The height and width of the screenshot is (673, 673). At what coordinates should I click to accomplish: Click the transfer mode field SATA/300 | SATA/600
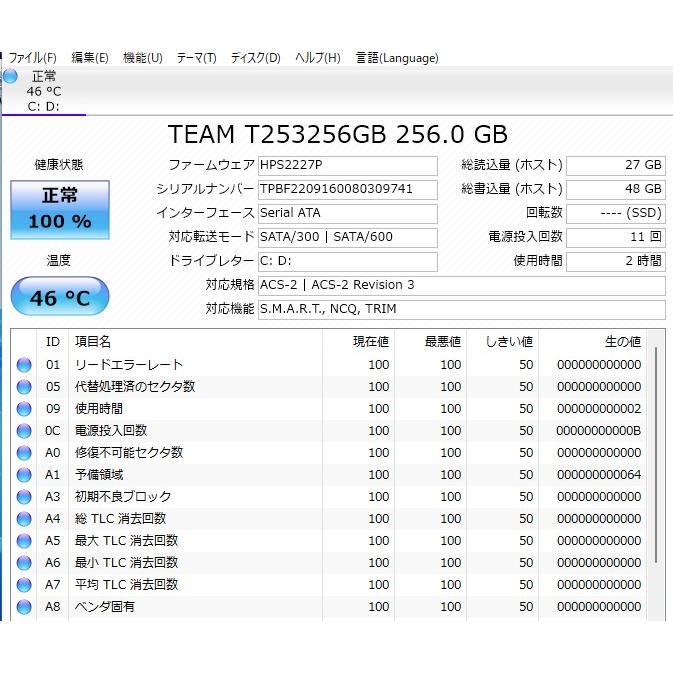coord(348,238)
